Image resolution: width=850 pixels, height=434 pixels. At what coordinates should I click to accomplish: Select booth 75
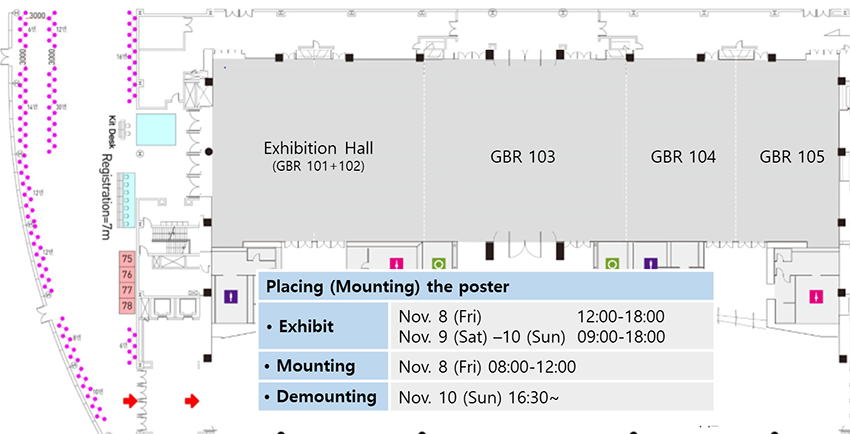(127, 259)
